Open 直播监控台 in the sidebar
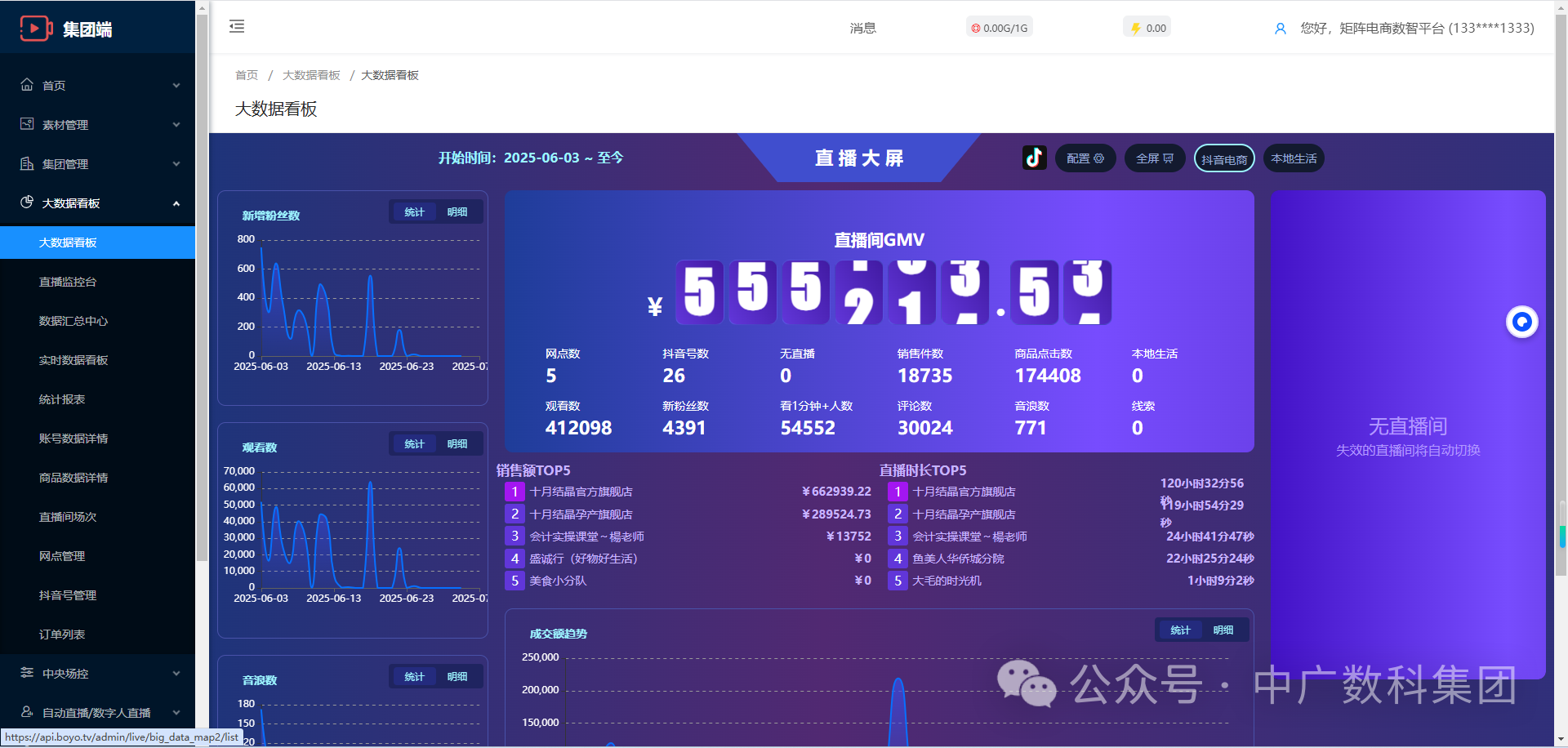The image size is (1568, 748). tap(68, 282)
